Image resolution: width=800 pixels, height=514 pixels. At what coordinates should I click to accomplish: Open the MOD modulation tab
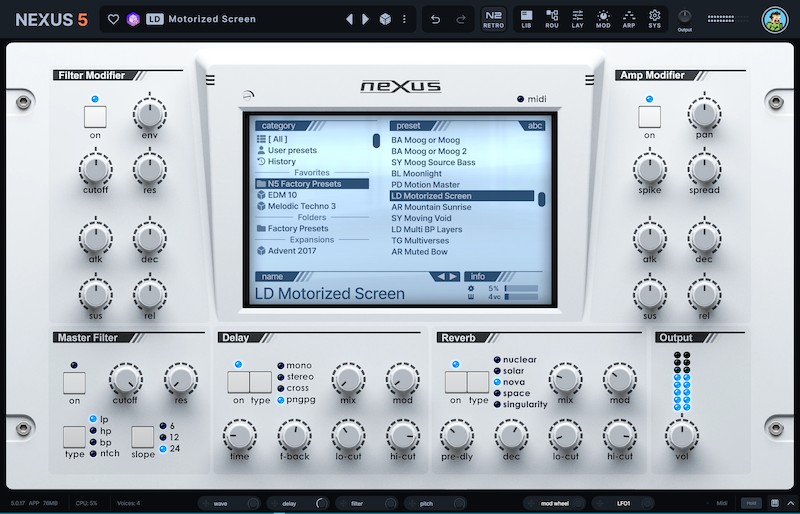coord(603,19)
